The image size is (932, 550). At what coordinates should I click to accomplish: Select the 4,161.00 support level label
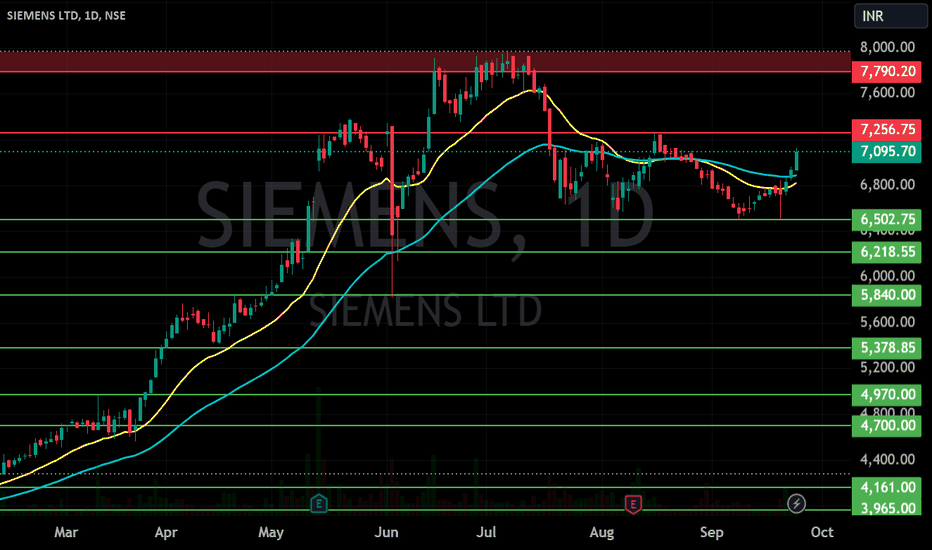click(887, 488)
